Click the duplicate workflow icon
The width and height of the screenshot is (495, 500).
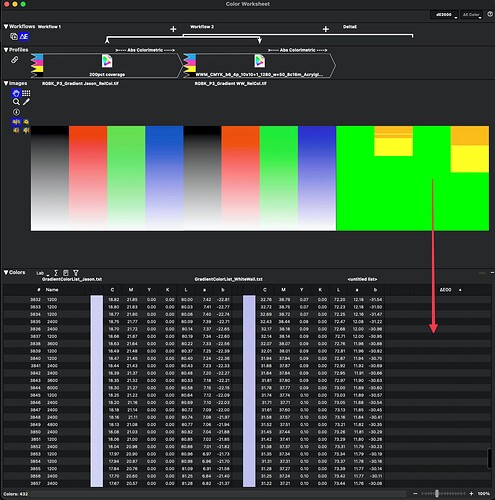coord(14,36)
